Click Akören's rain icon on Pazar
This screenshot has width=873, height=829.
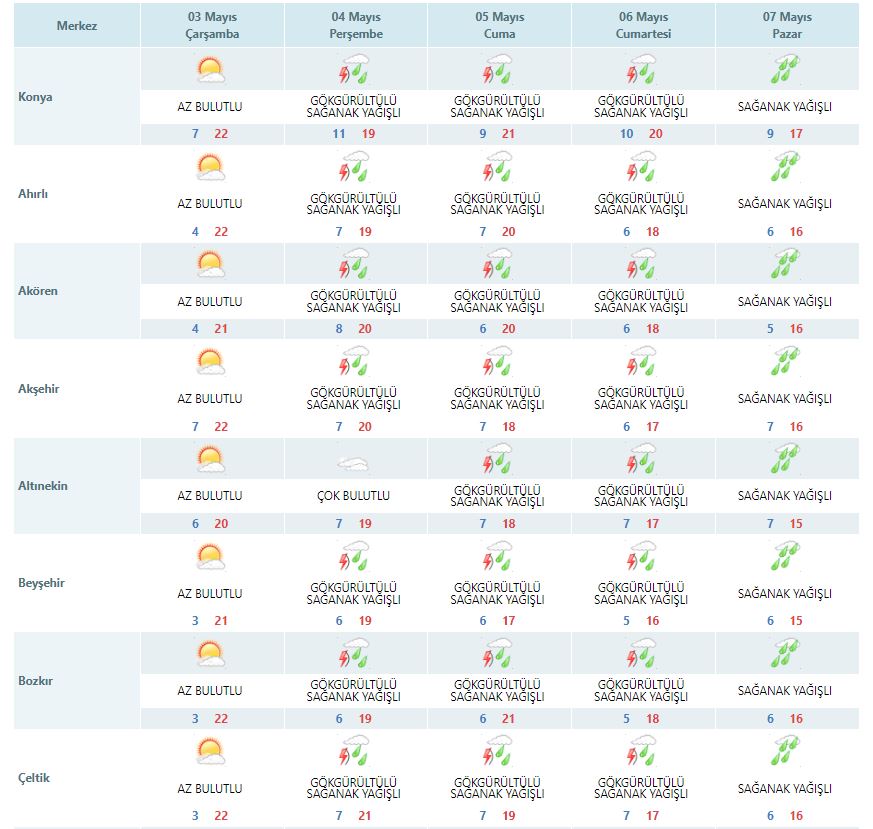pyautogui.click(x=785, y=264)
